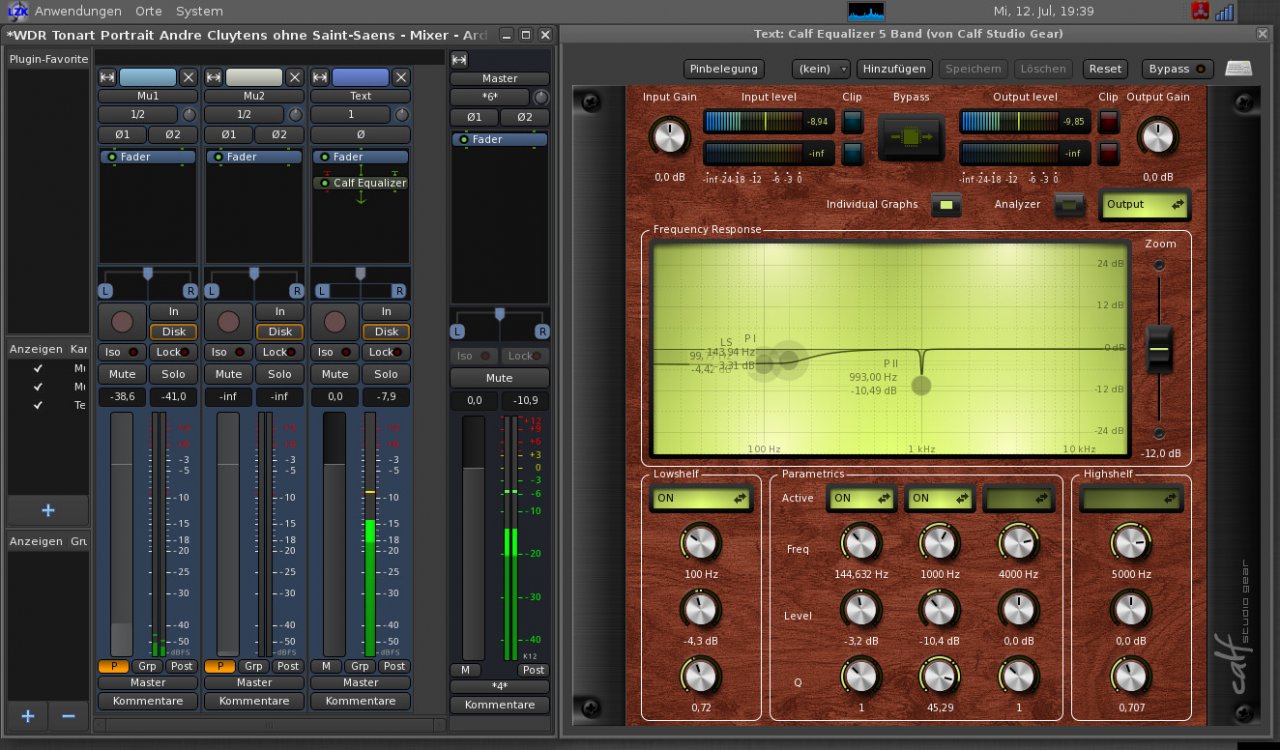Toggle the Individual Graphs switch

(946, 205)
